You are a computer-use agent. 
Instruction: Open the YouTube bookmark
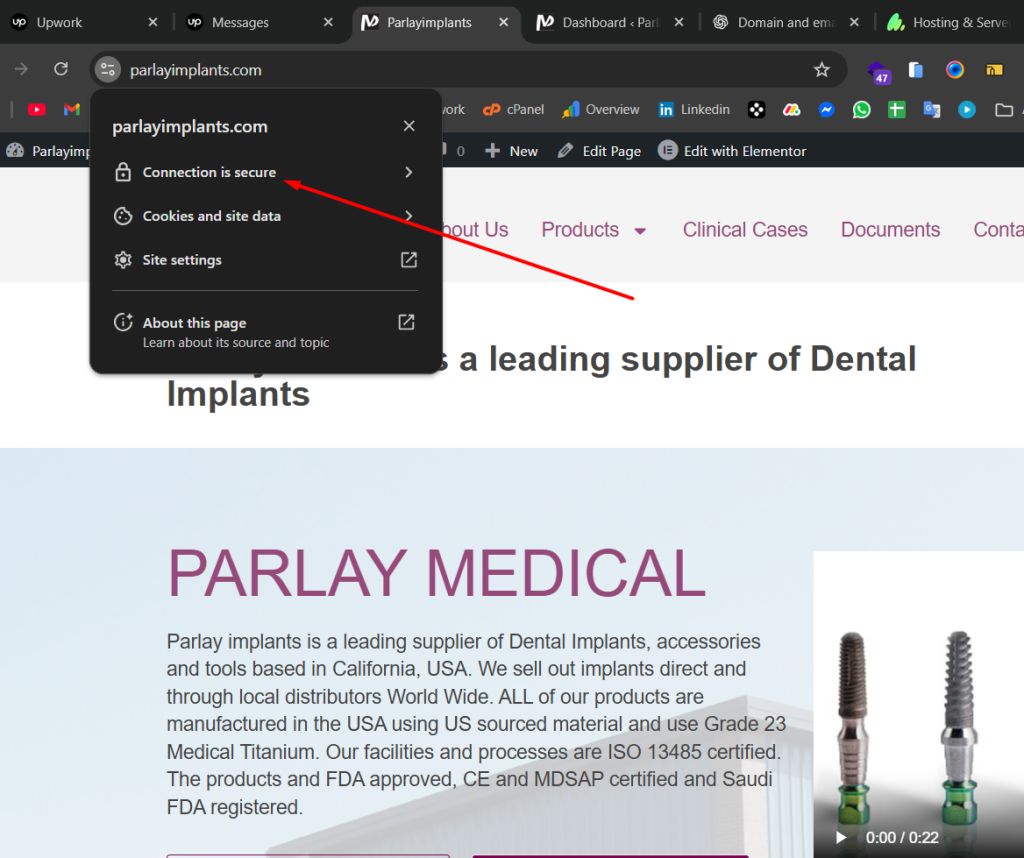coord(37,110)
